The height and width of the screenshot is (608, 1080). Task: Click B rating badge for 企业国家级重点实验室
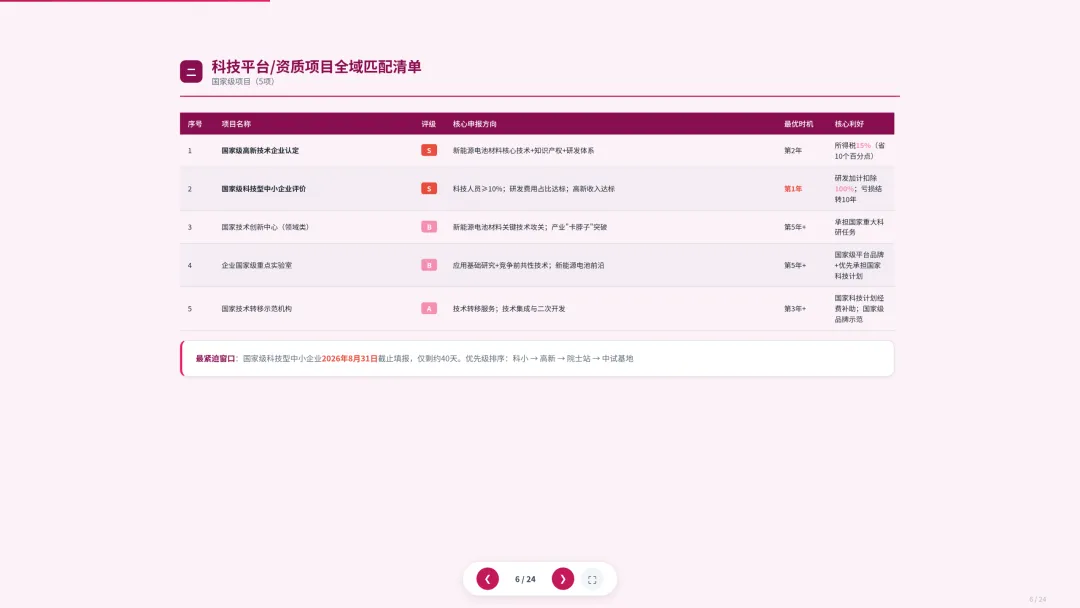429,265
